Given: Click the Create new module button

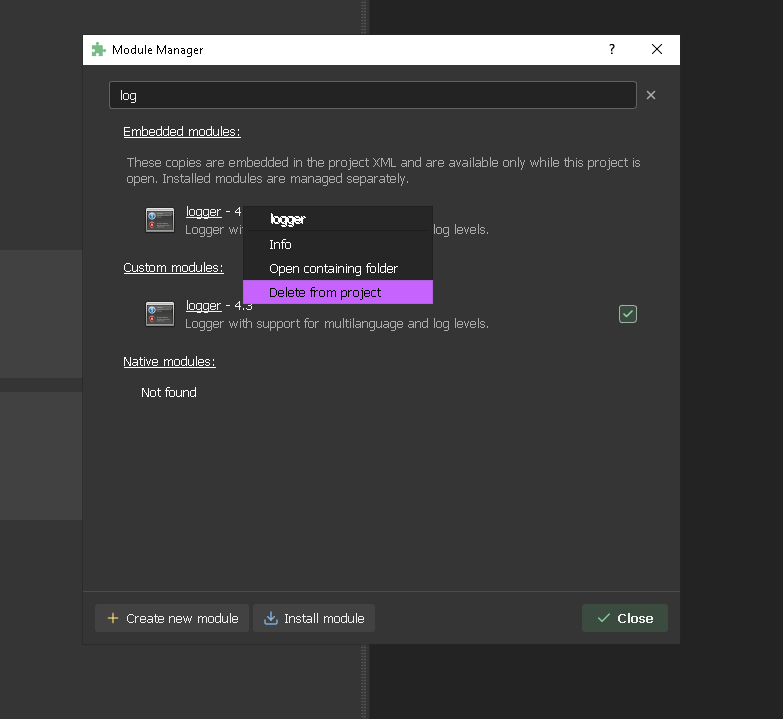Looking at the screenshot, I should point(172,618).
